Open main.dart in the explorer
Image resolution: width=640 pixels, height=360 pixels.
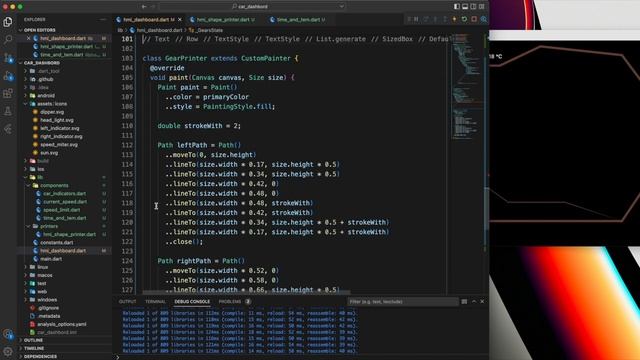[51, 259]
